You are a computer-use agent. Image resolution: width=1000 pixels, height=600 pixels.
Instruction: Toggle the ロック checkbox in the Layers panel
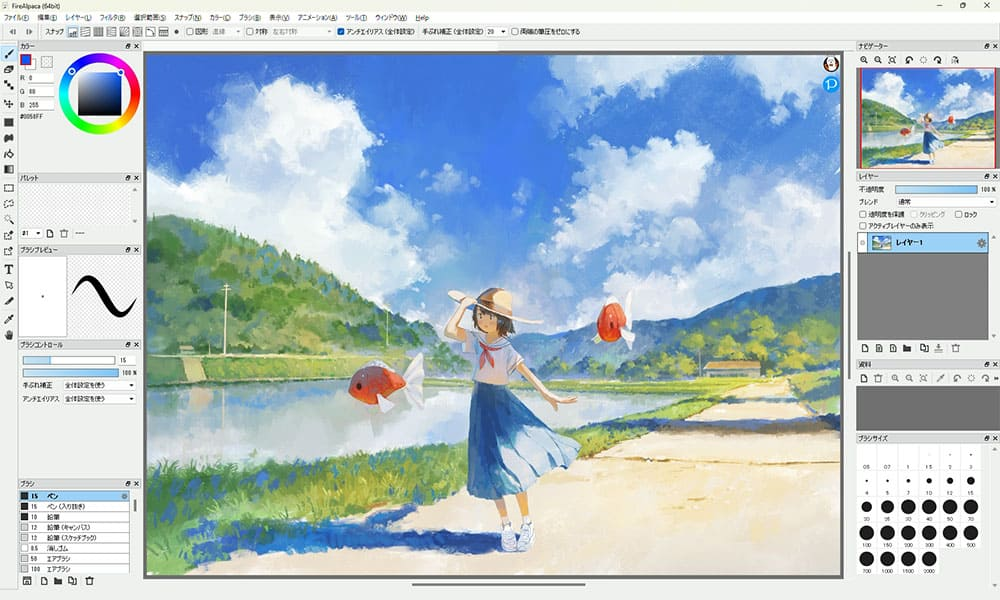click(957, 215)
